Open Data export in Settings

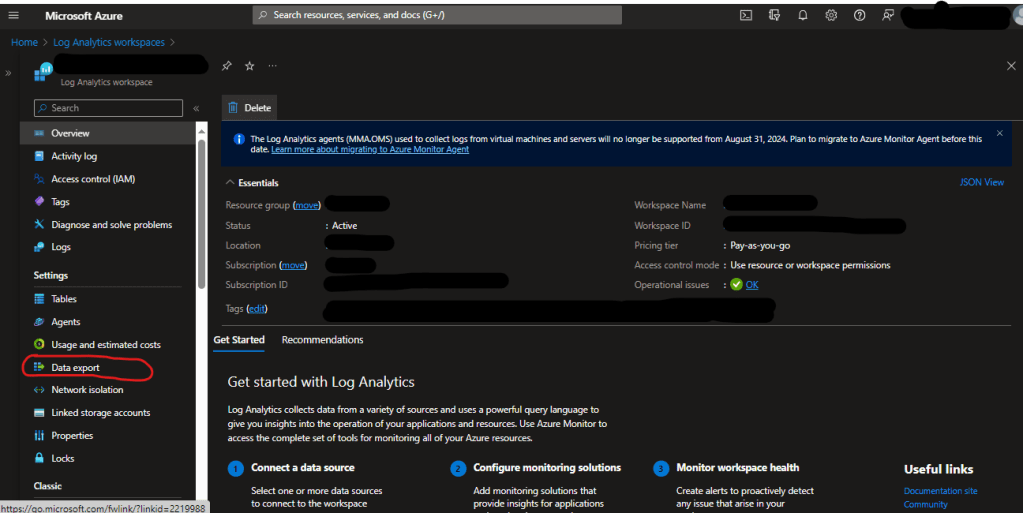tap(75, 367)
